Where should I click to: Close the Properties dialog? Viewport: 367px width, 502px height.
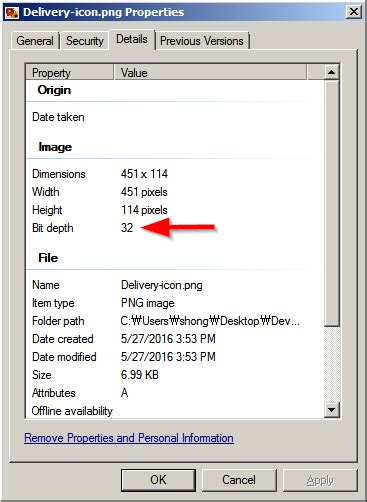click(x=353, y=12)
